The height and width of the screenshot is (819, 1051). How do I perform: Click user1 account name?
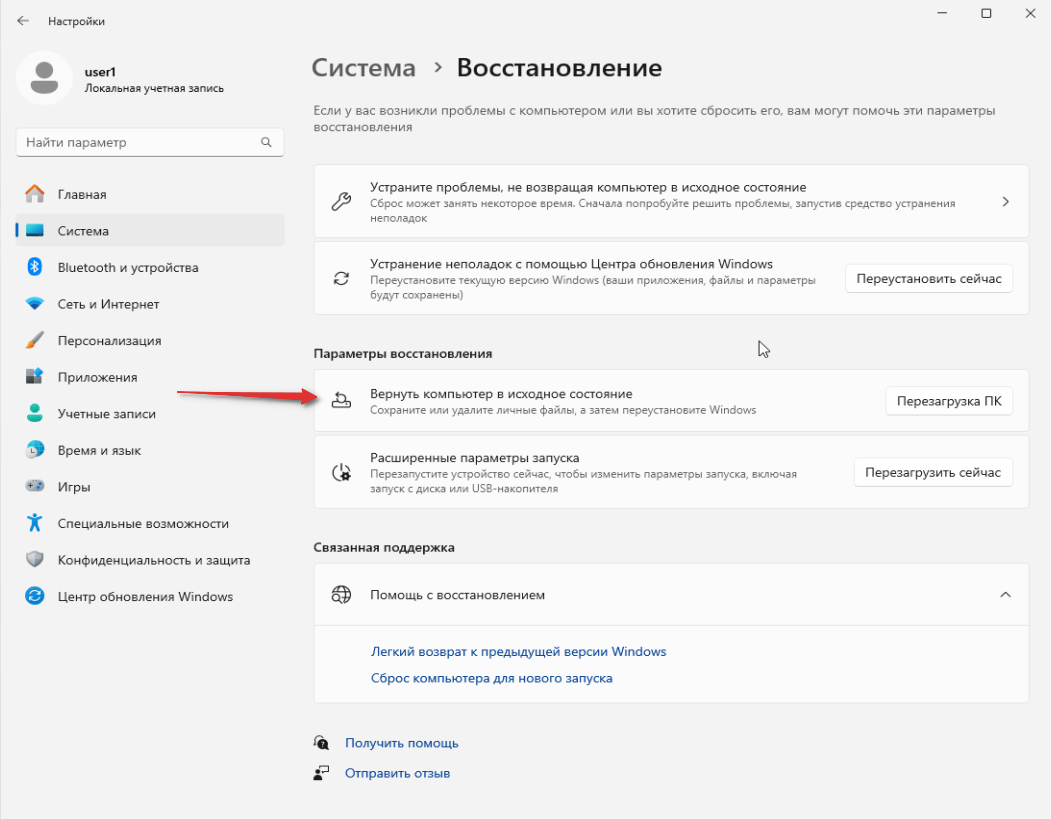click(x=101, y=72)
